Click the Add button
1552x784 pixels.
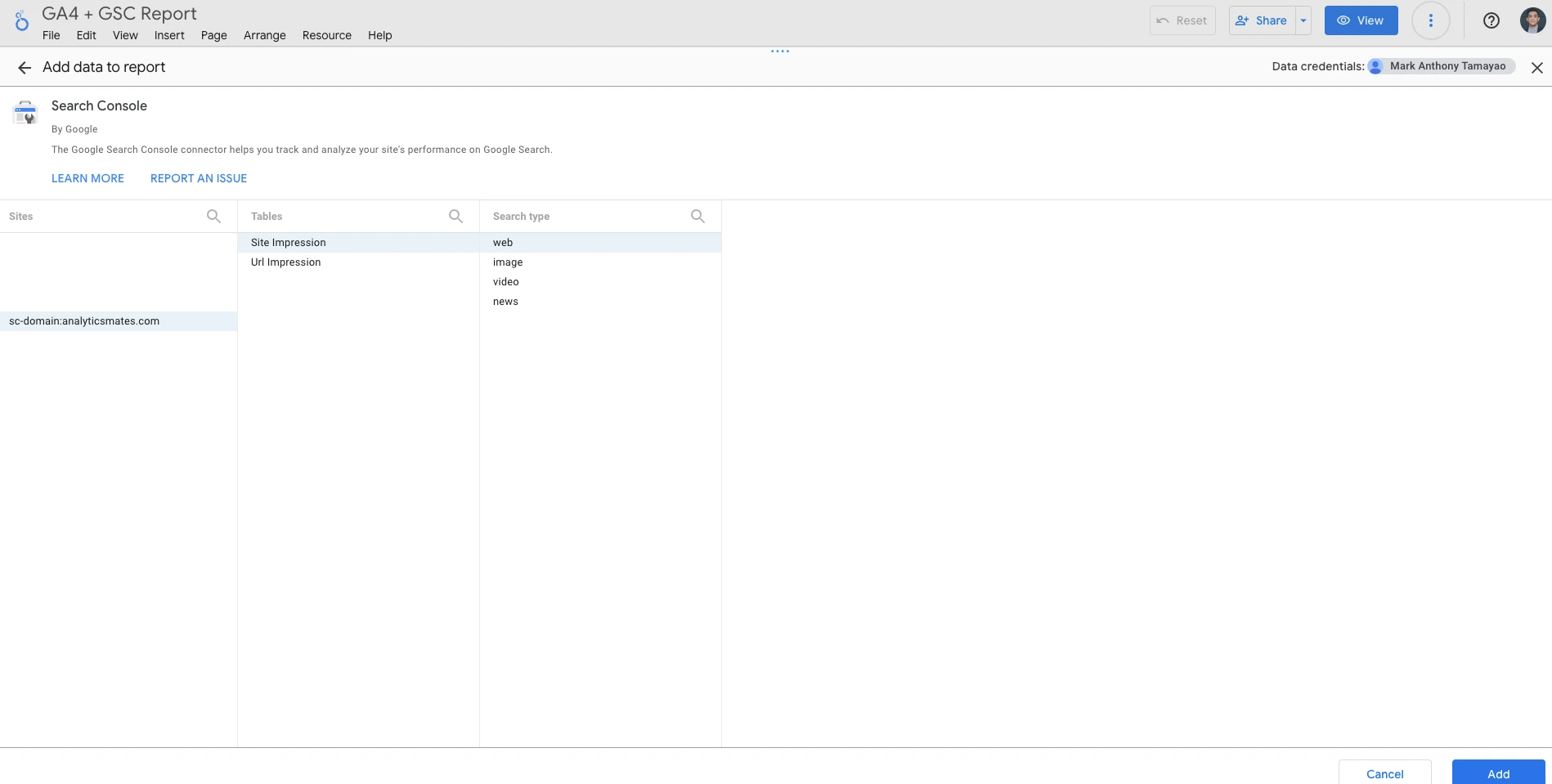(1499, 773)
